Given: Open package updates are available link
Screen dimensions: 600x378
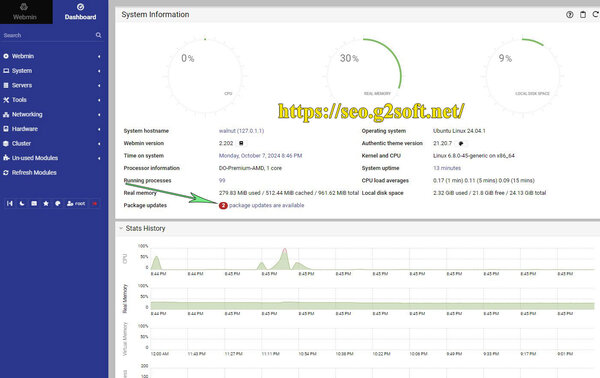Looking at the screenshot, I should [x=267, y=205].
